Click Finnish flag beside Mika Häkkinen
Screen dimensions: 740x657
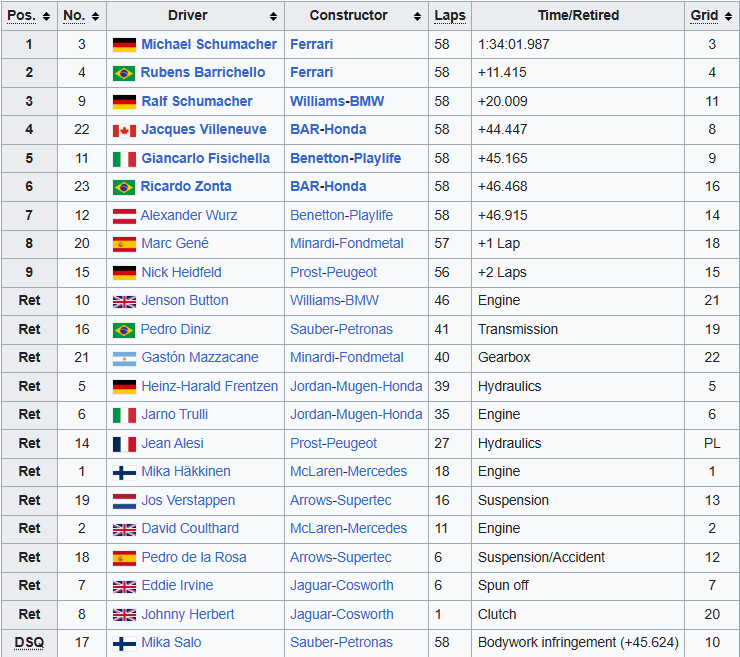125,472
